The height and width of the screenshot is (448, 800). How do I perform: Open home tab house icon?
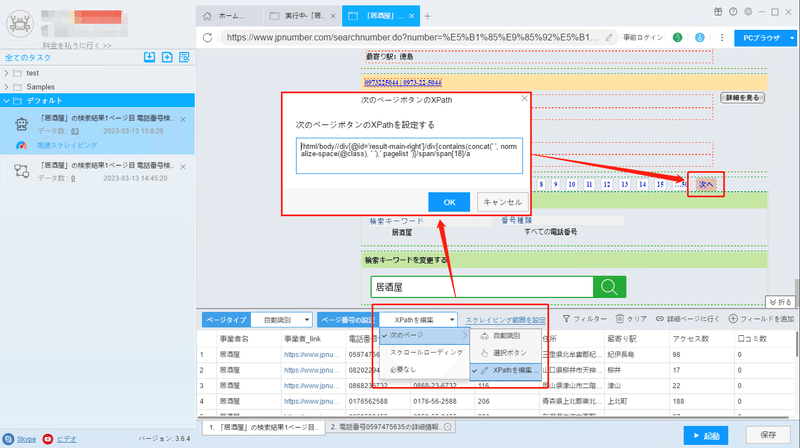(x=207, y=16)
